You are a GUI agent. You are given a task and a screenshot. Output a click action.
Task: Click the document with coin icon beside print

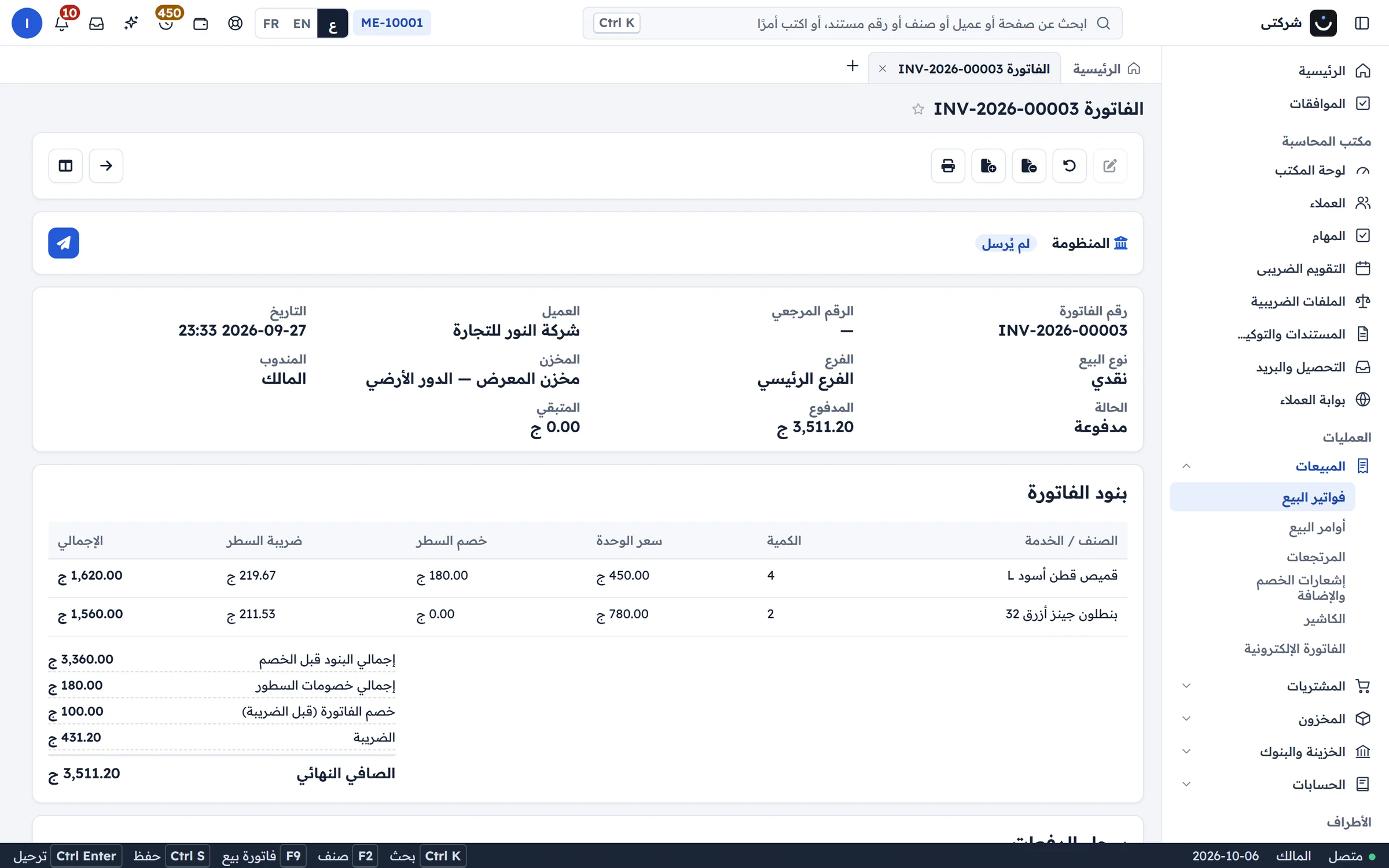[989, 166]
